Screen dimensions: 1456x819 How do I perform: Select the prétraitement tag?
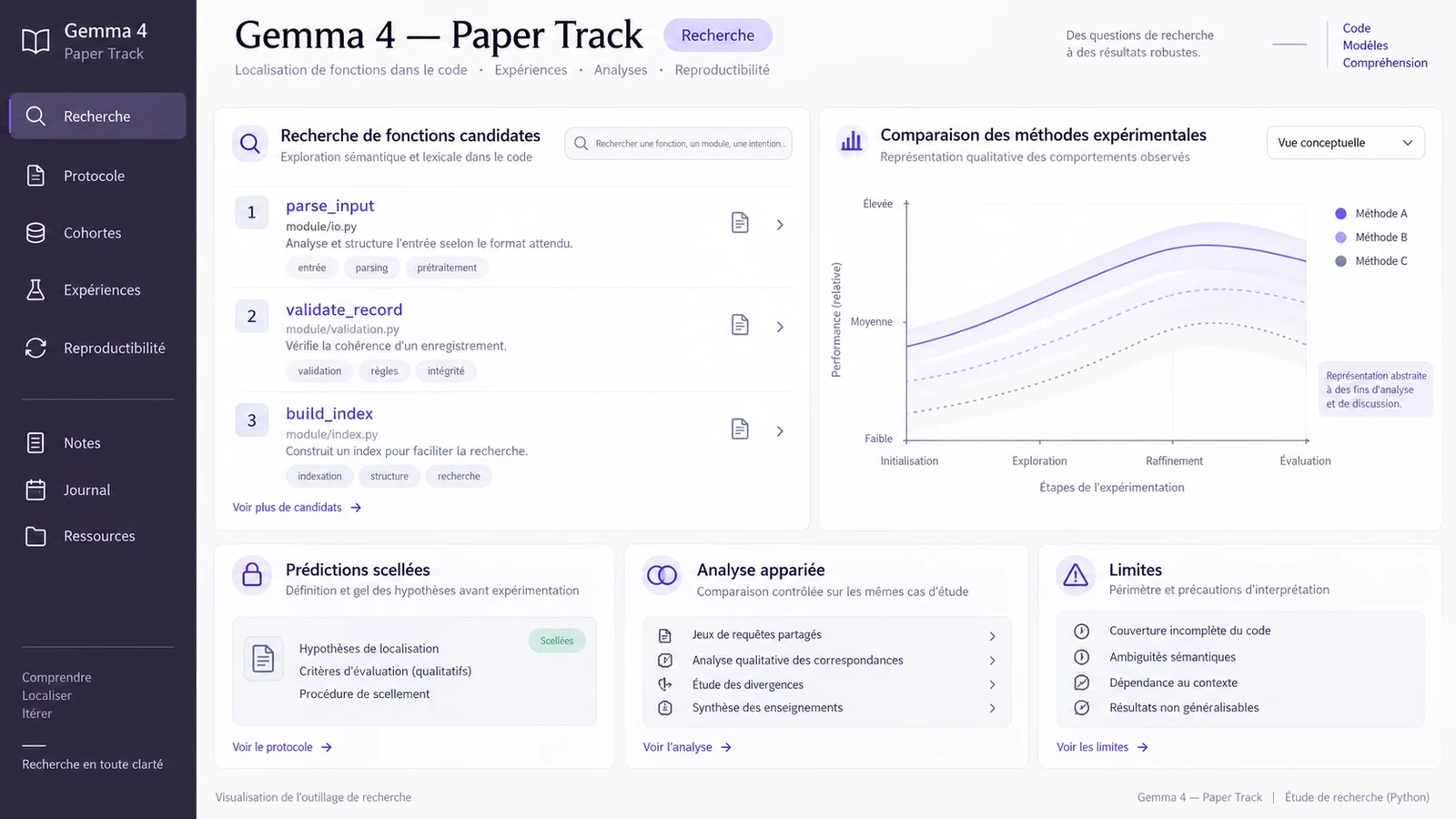(447, 268)
